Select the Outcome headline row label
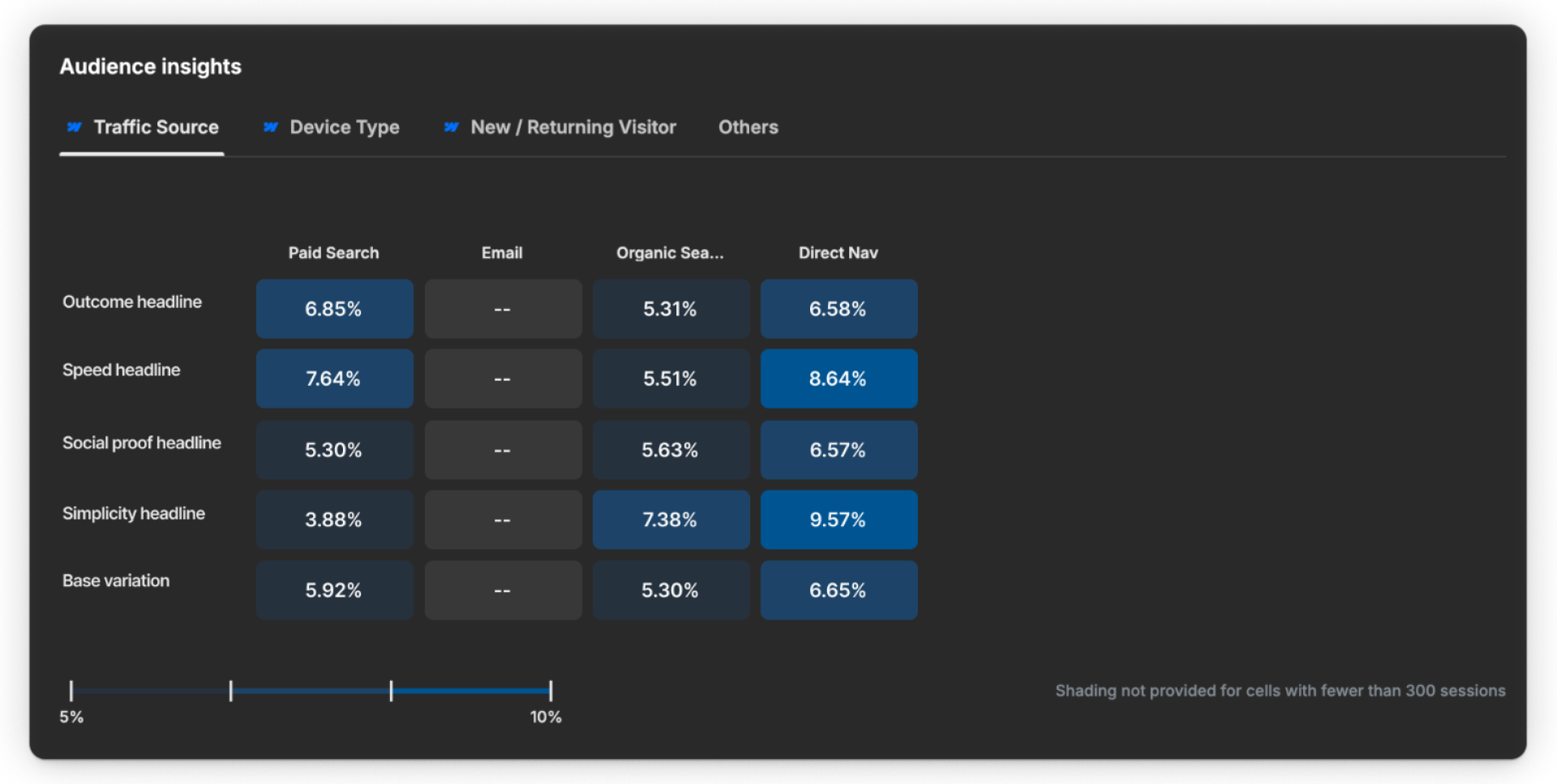The width and height of the screenshot is (1557, 784). (132, 302)
